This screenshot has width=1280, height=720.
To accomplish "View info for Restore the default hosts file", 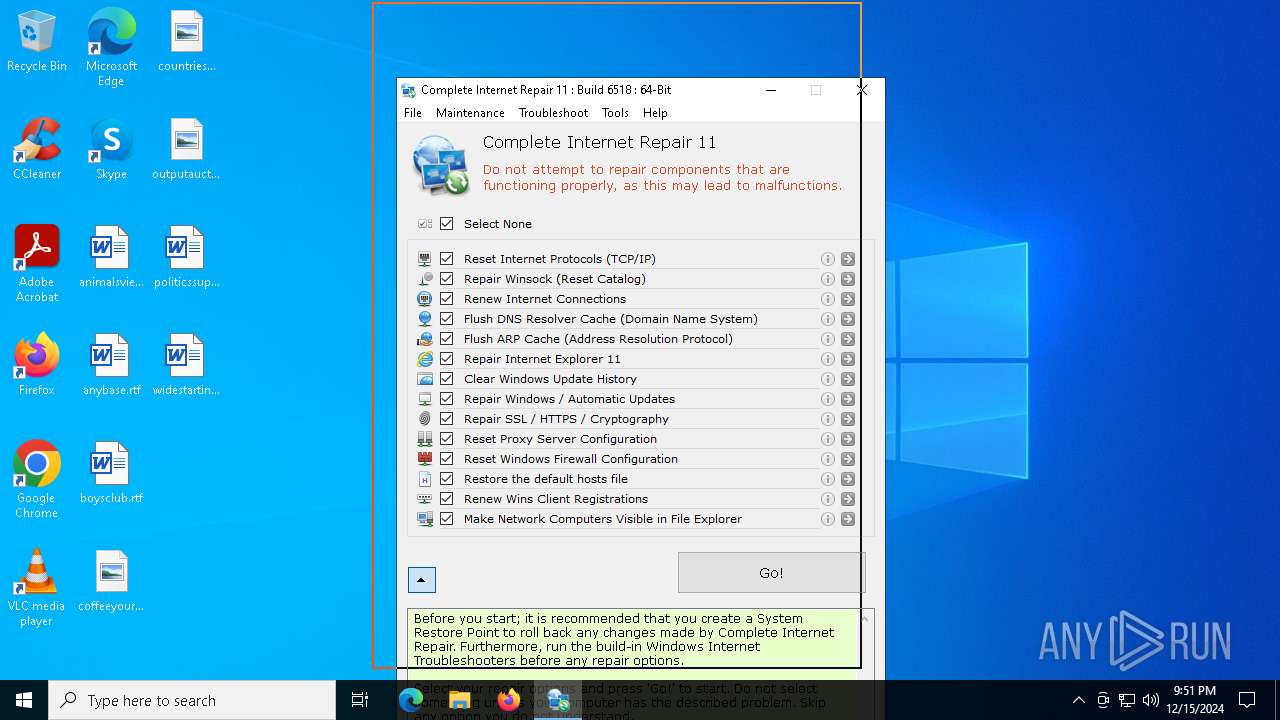I will pos(828,479).
